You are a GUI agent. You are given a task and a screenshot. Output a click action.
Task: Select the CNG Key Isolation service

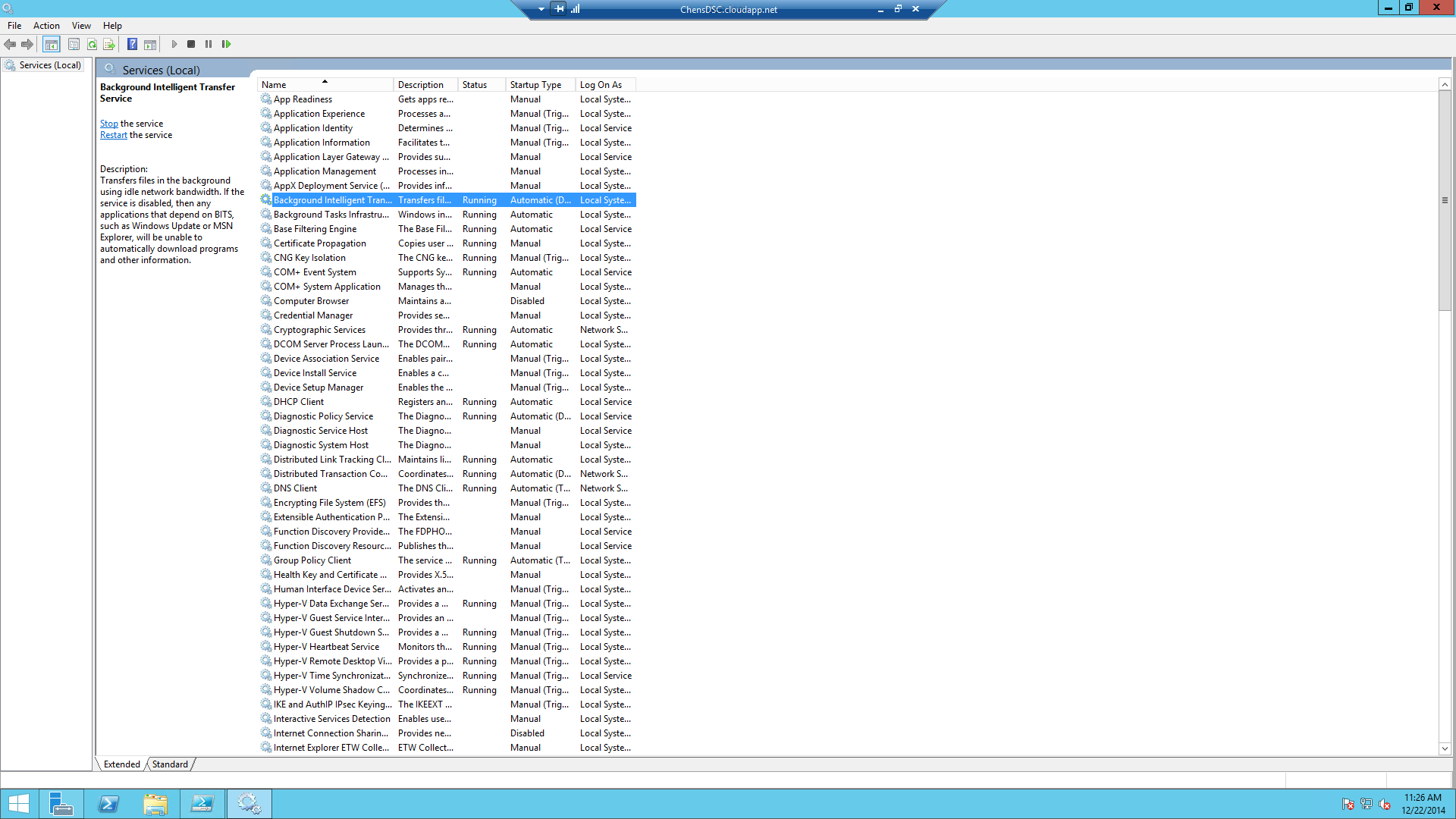tap(447, 258)
